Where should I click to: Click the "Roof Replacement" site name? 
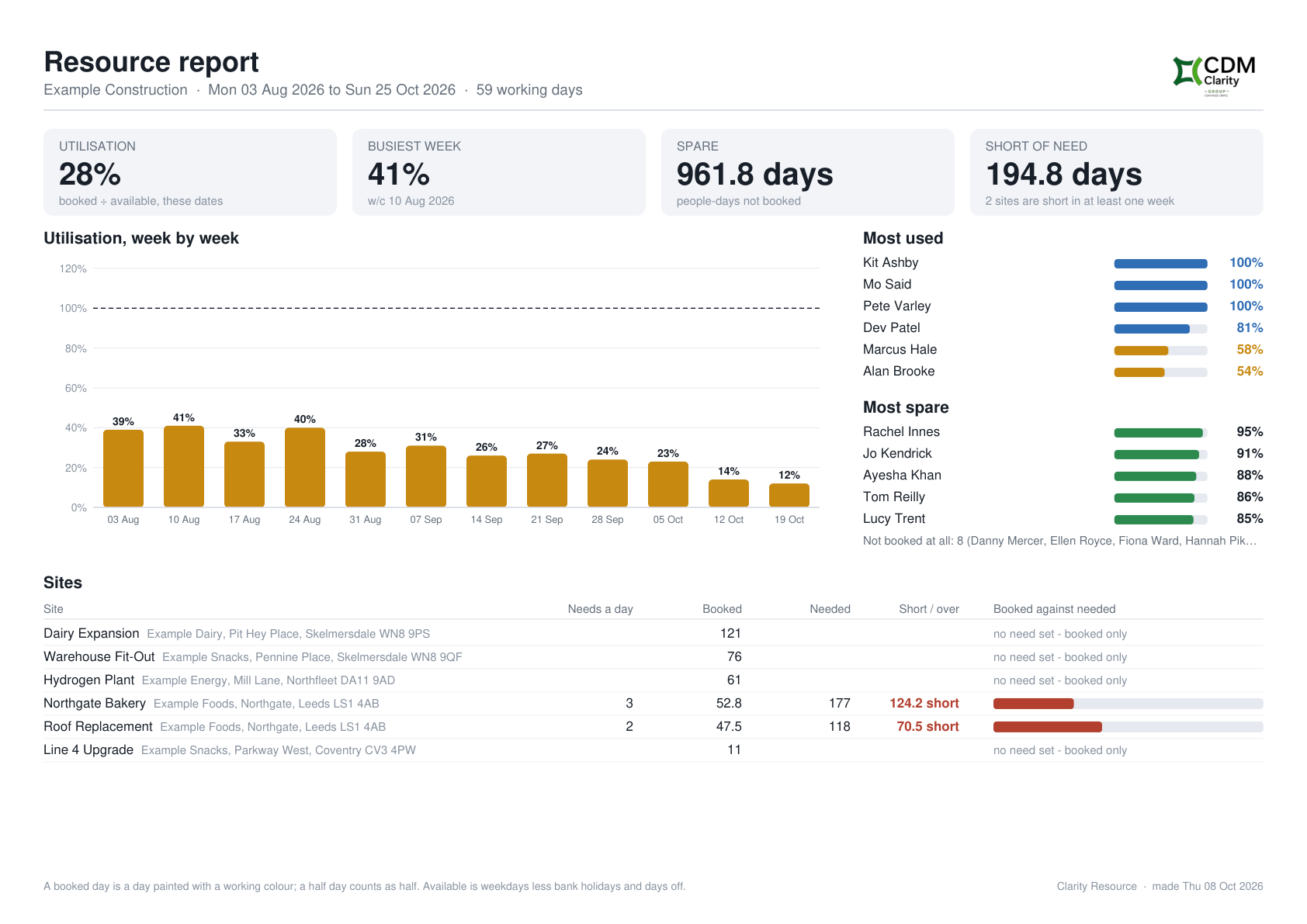[98, 727]
